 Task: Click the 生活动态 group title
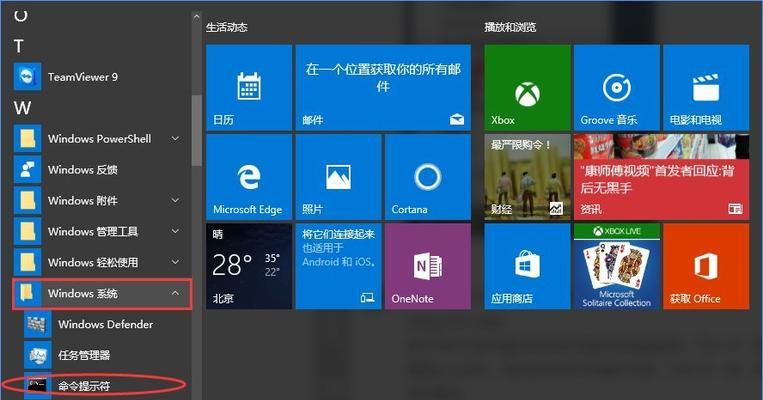(227, 27)
